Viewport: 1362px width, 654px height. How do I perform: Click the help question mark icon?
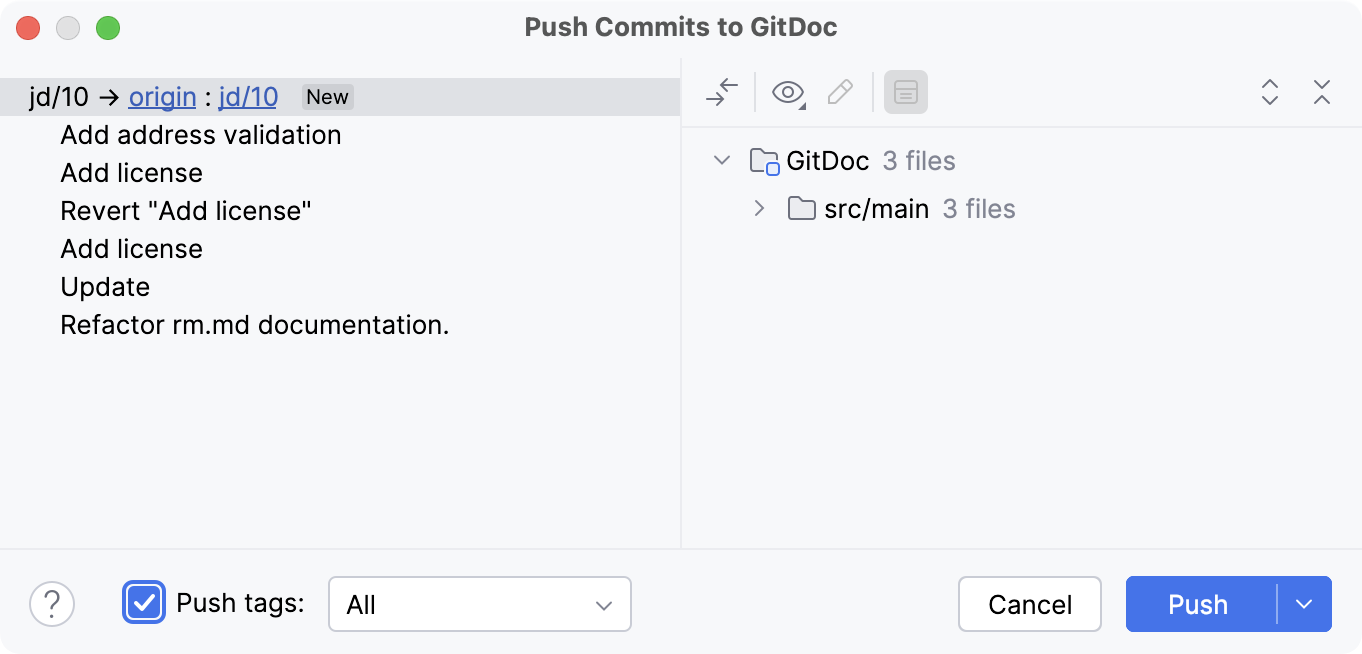coord(51,604)
